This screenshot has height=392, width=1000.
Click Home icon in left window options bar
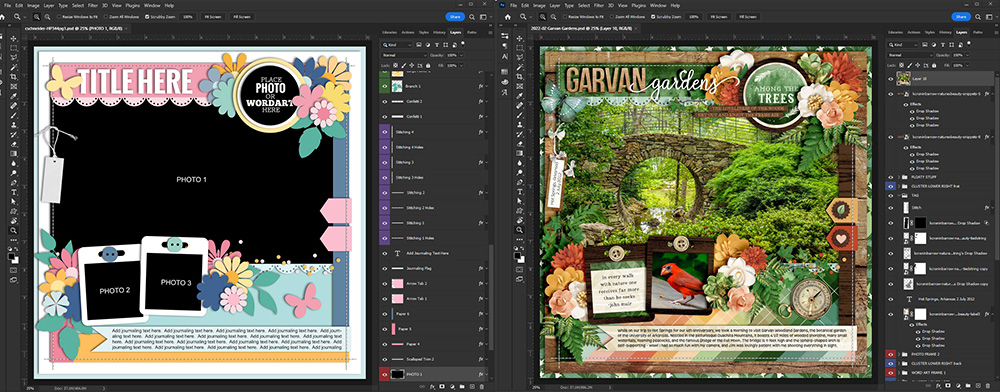2,17
